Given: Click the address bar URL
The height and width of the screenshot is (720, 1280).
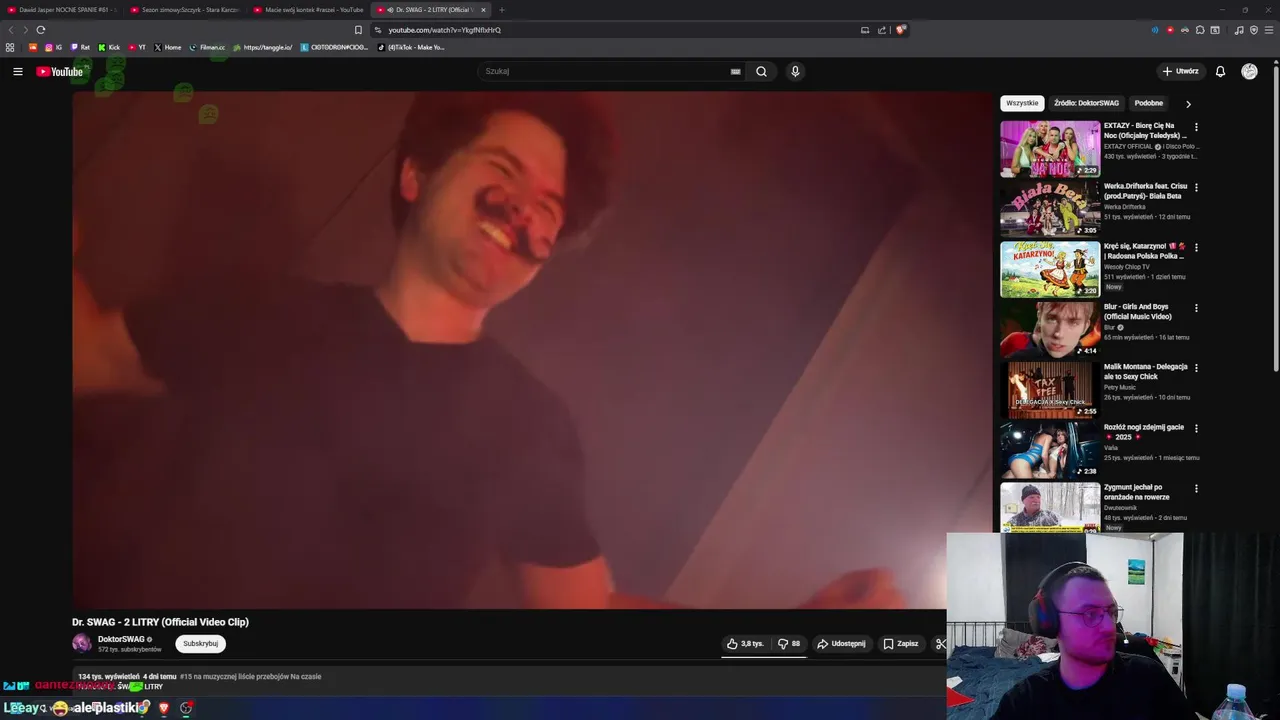Looking at the screenshot, I should [444, 30].
